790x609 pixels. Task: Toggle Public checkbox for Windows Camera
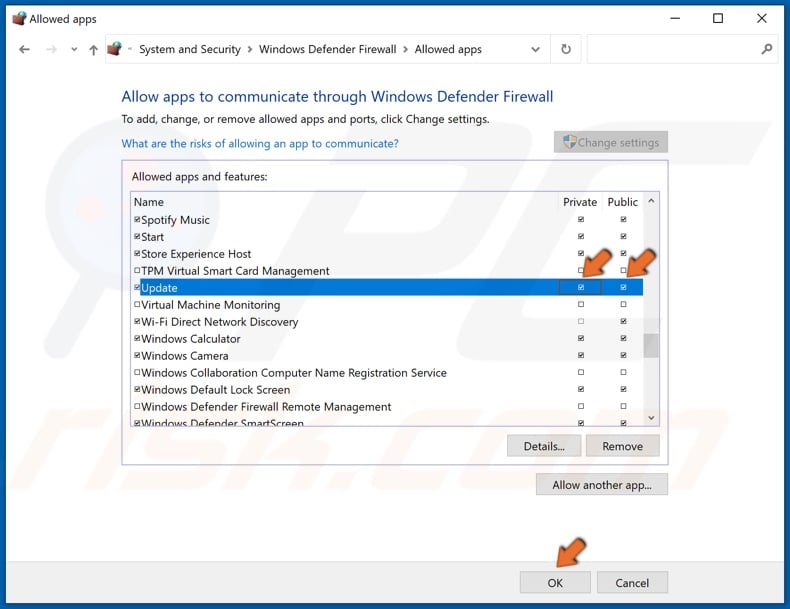click(x=623, y=355)
